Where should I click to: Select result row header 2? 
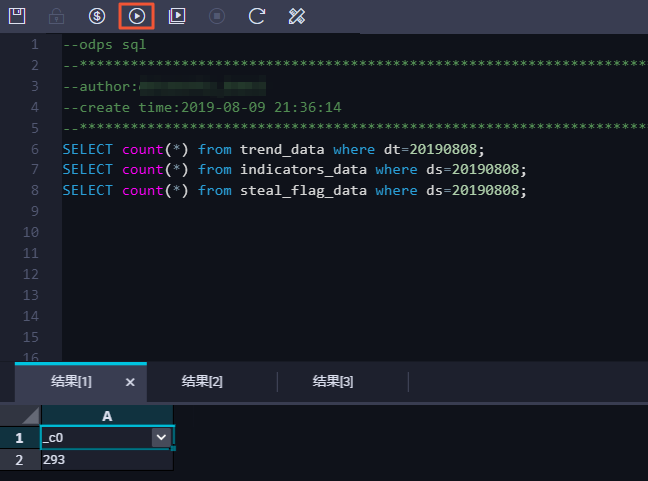[x=20, y=460]
